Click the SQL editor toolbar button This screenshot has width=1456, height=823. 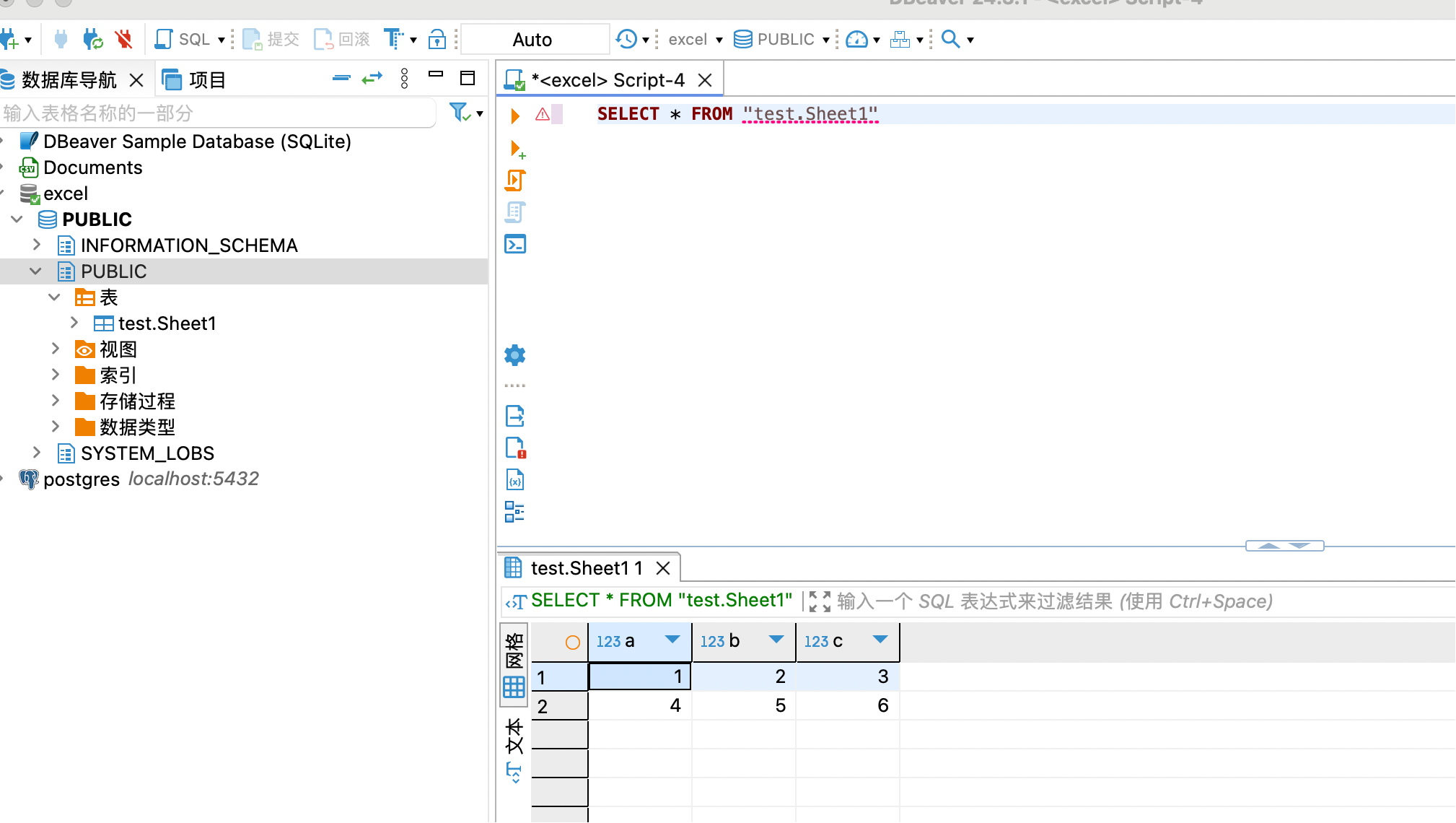tap(185, 39)
